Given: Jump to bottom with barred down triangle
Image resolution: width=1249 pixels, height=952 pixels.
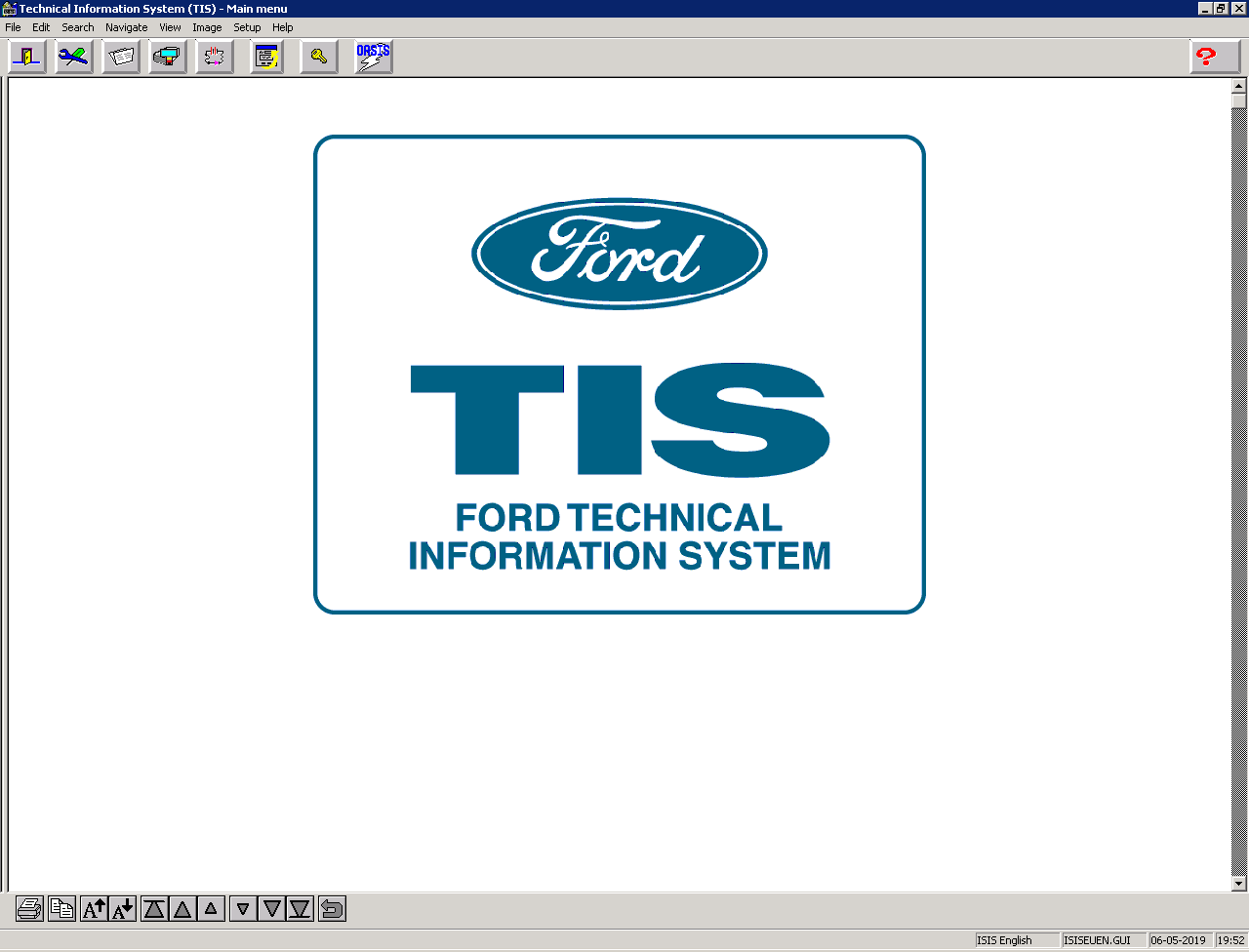Looking at the screenshot, I should pos(300,909).
